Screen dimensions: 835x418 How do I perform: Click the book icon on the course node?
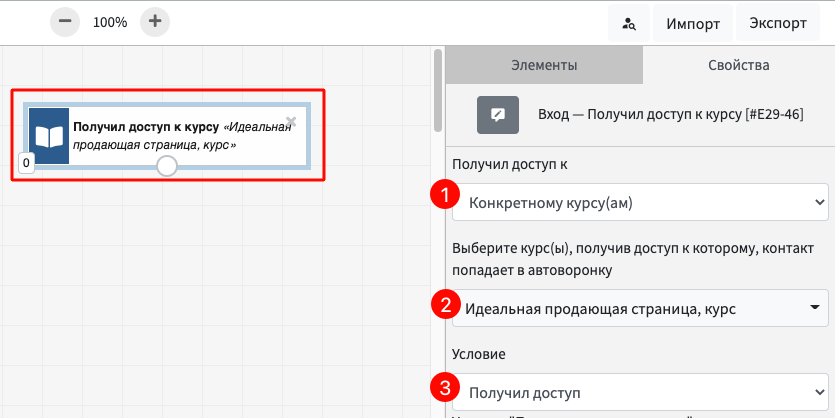(49, 136)
